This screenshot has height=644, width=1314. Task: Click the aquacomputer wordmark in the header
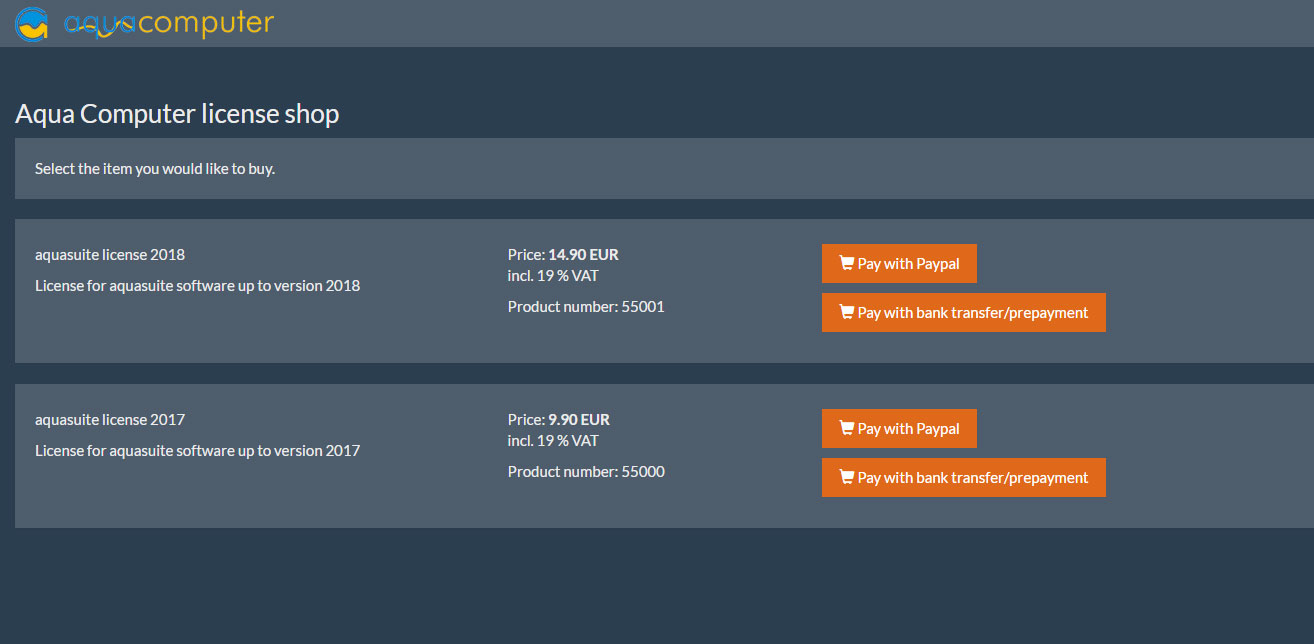click(x=168, y=23)
